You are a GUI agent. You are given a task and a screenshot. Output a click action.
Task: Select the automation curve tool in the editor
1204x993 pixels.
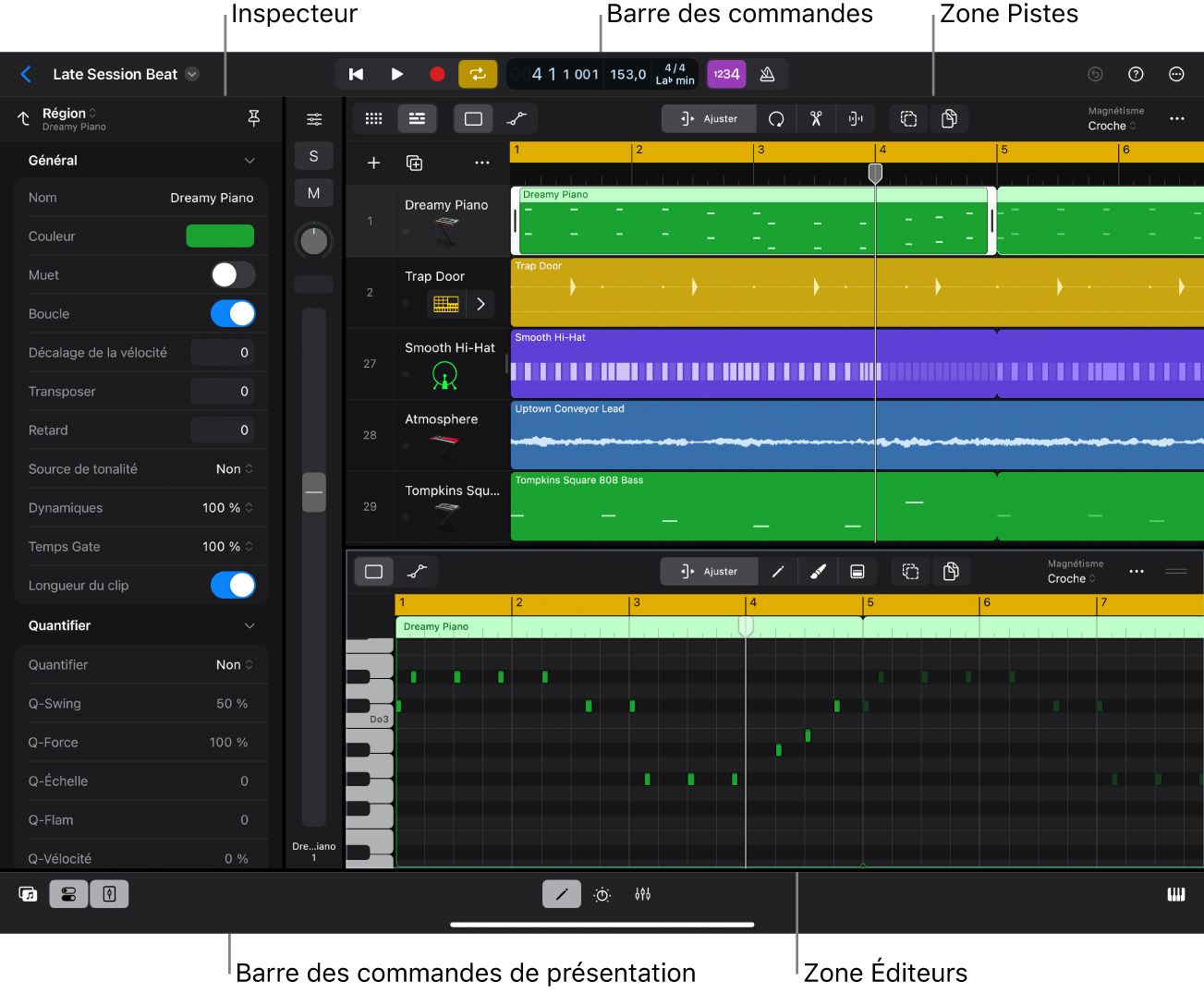(417, 571)
